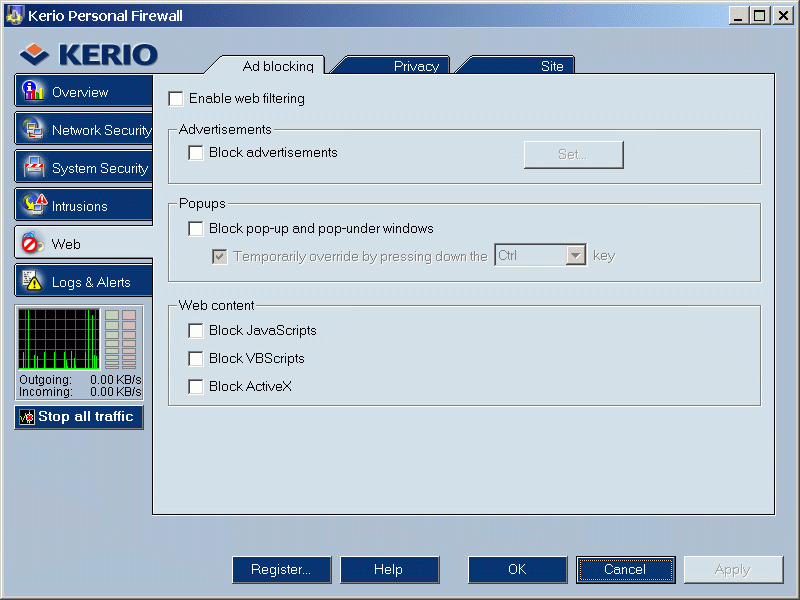Open the Logs & Alerts section
This screenshot has width=800, height=600.
(84, 282)
